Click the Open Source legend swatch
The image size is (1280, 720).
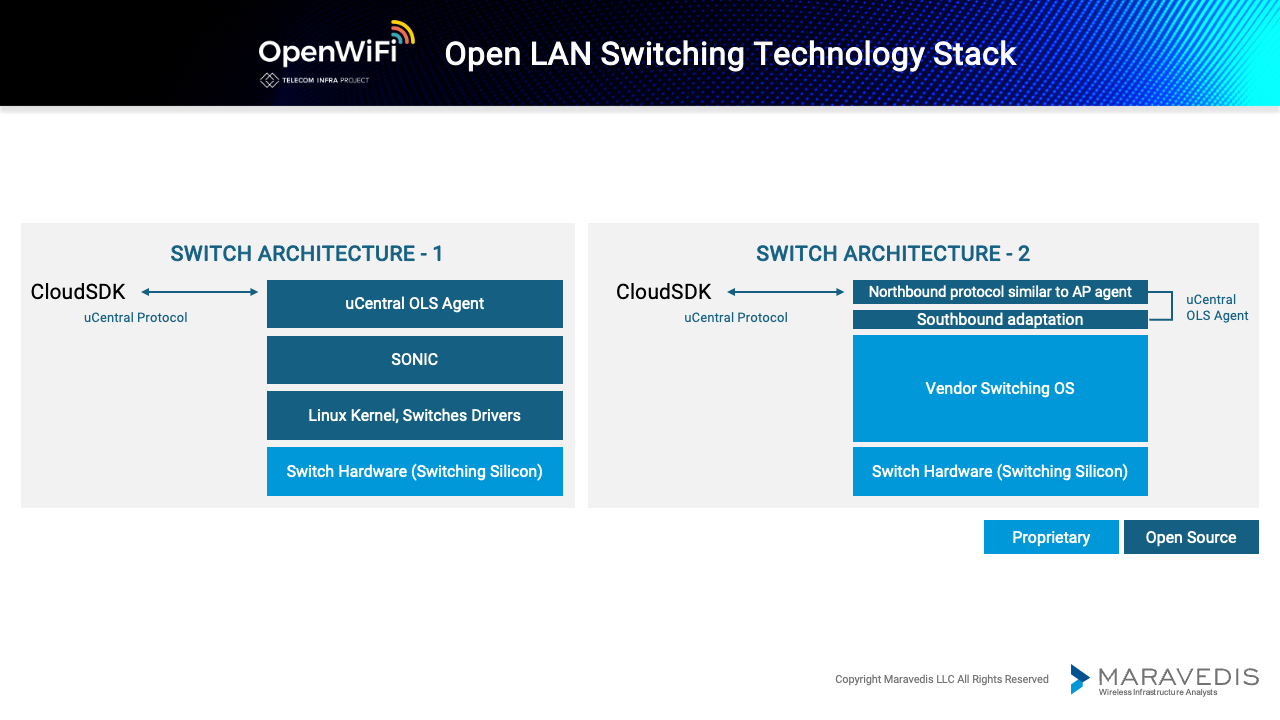click(x=1191, y=537)
